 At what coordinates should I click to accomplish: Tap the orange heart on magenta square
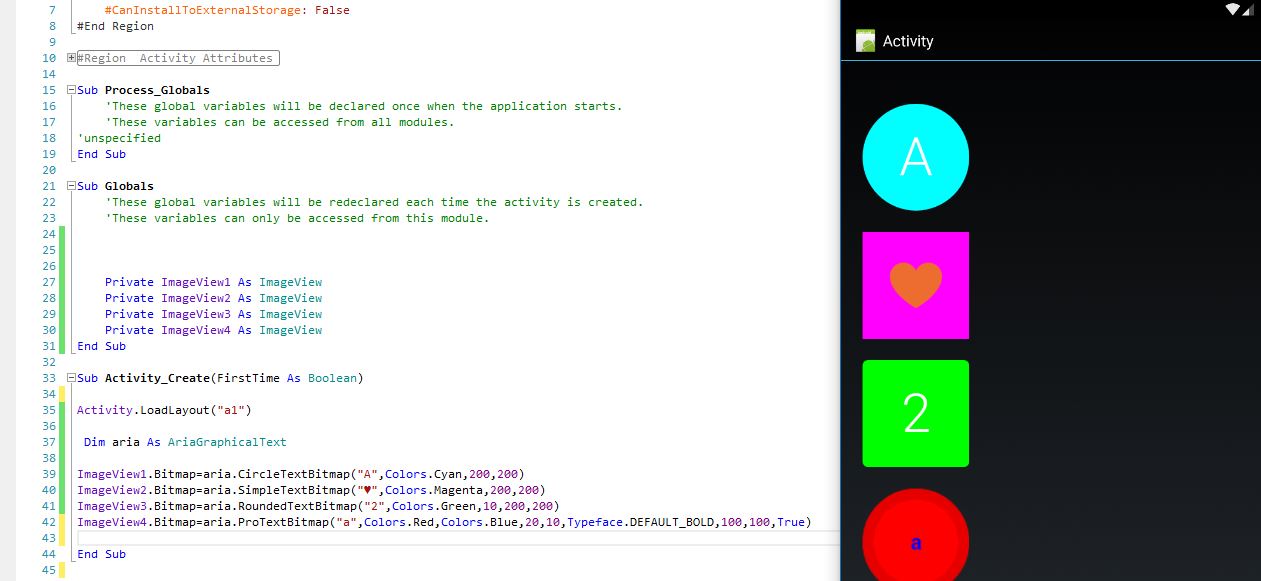915,285
